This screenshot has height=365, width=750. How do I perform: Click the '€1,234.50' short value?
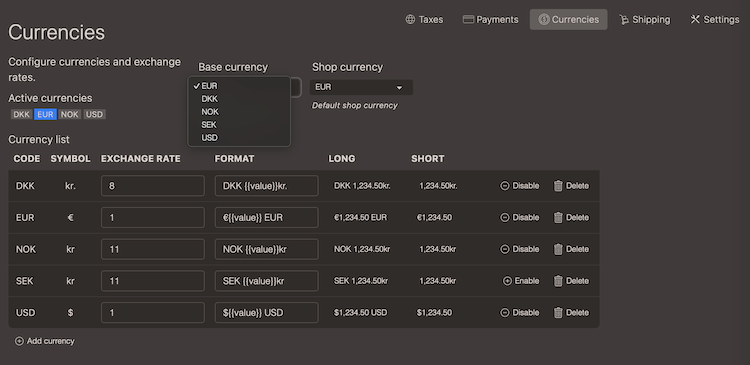[x=434, y=218]
